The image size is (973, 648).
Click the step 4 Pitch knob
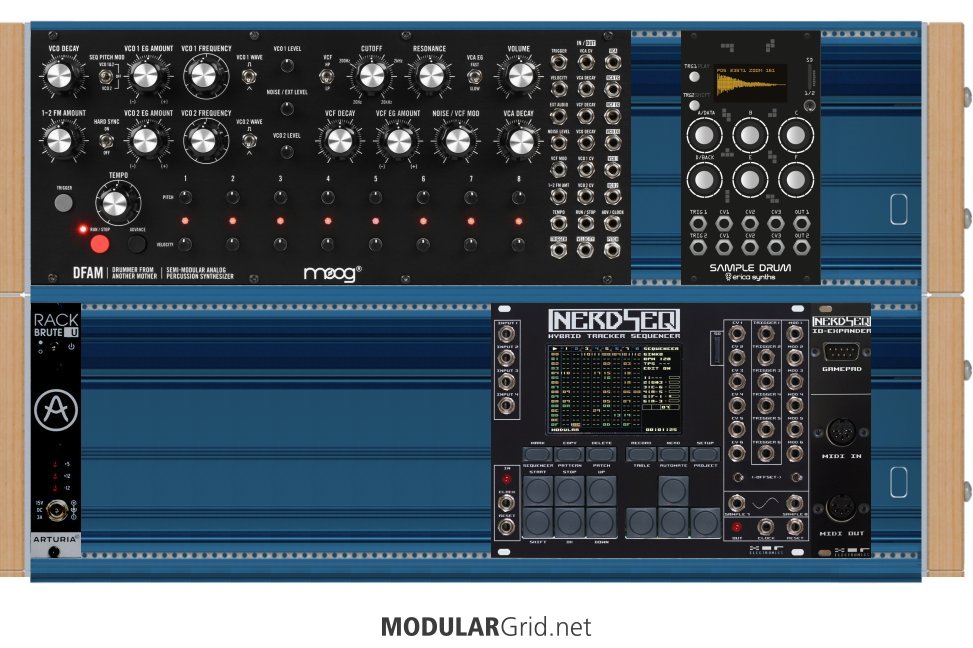coord(328,197)
